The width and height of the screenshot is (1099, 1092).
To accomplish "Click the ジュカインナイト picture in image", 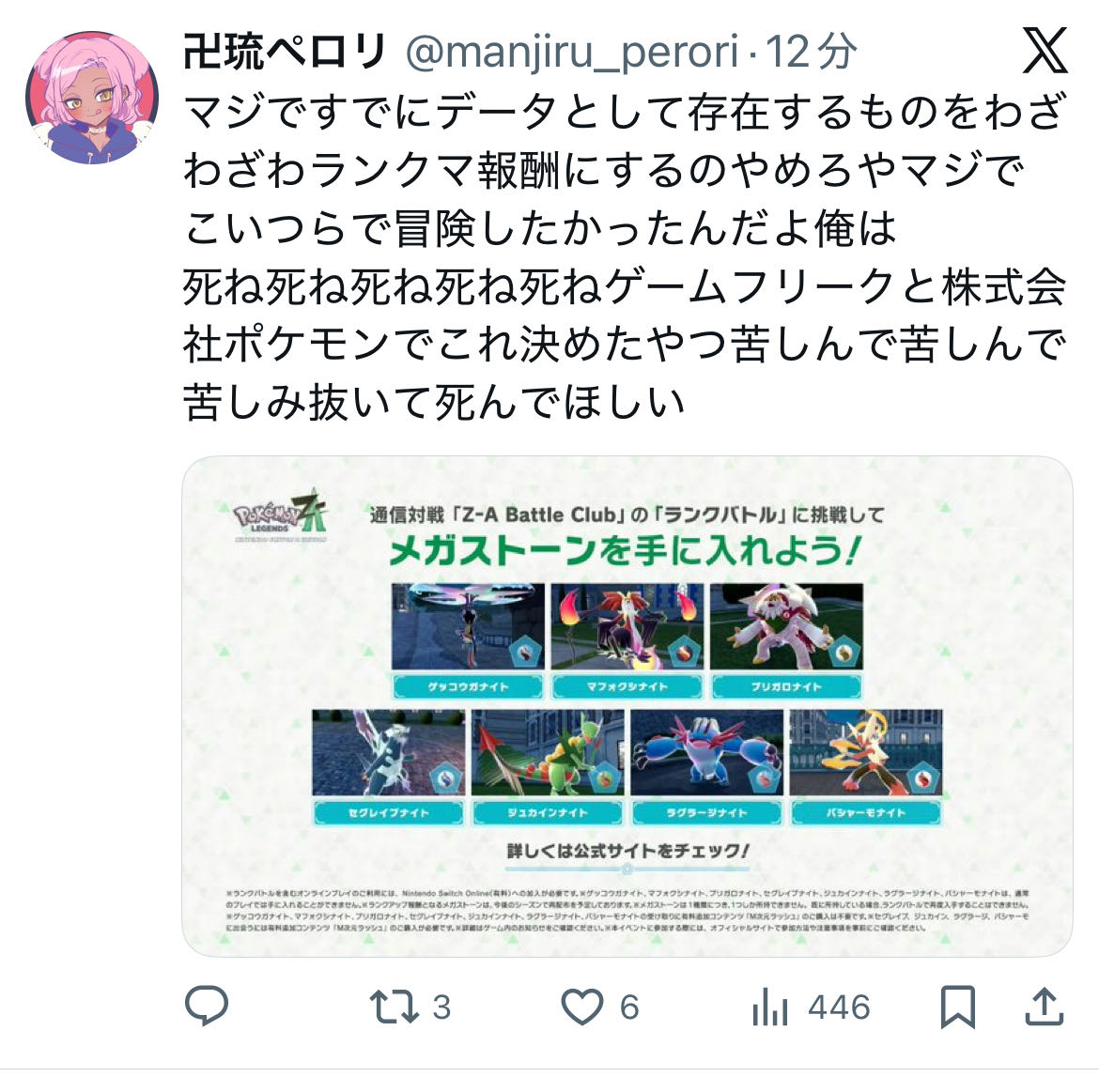I will coord(548,752).
